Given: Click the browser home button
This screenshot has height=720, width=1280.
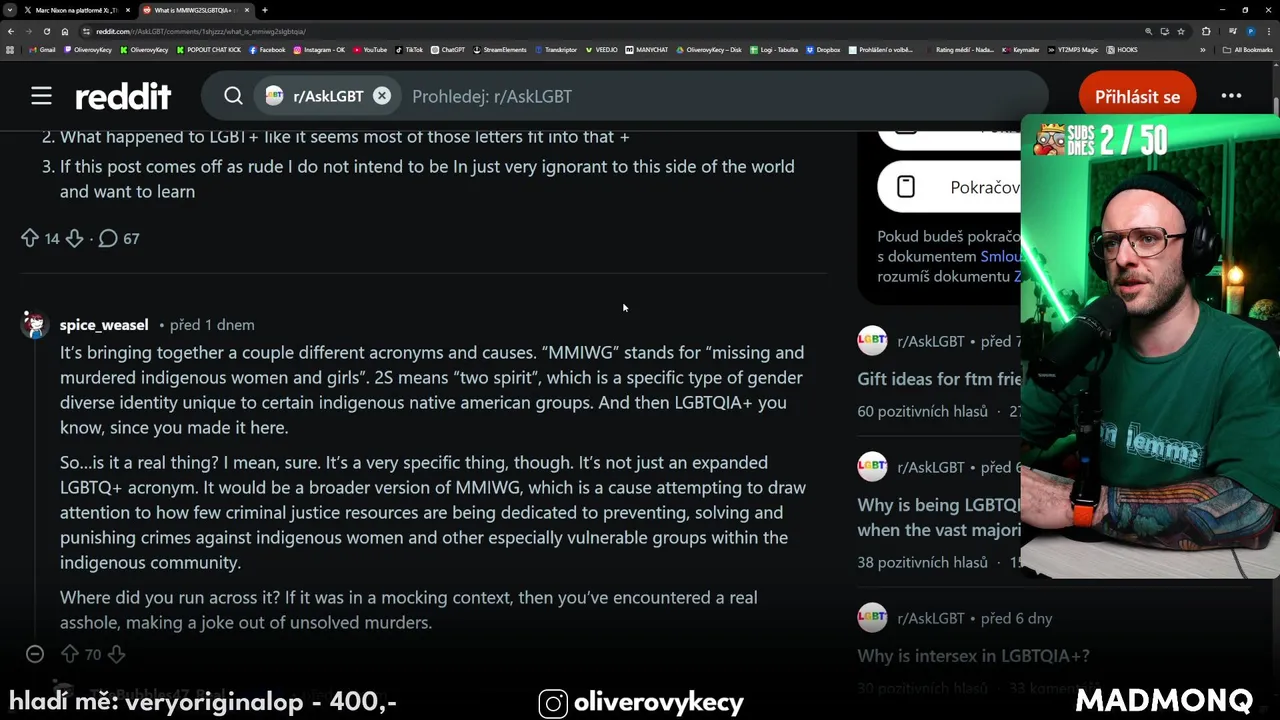Looking at the screenshot, I should click(65, 31).
